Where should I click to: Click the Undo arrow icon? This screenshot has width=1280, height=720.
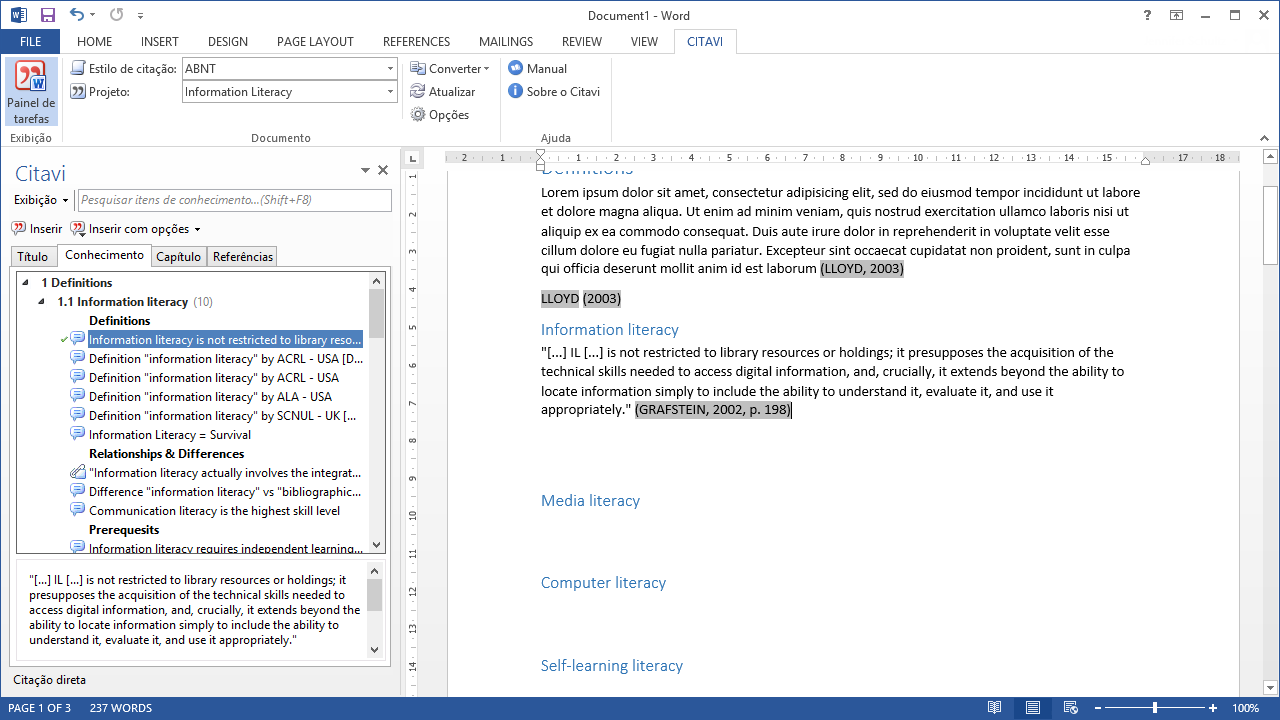[x=77, y=15]
